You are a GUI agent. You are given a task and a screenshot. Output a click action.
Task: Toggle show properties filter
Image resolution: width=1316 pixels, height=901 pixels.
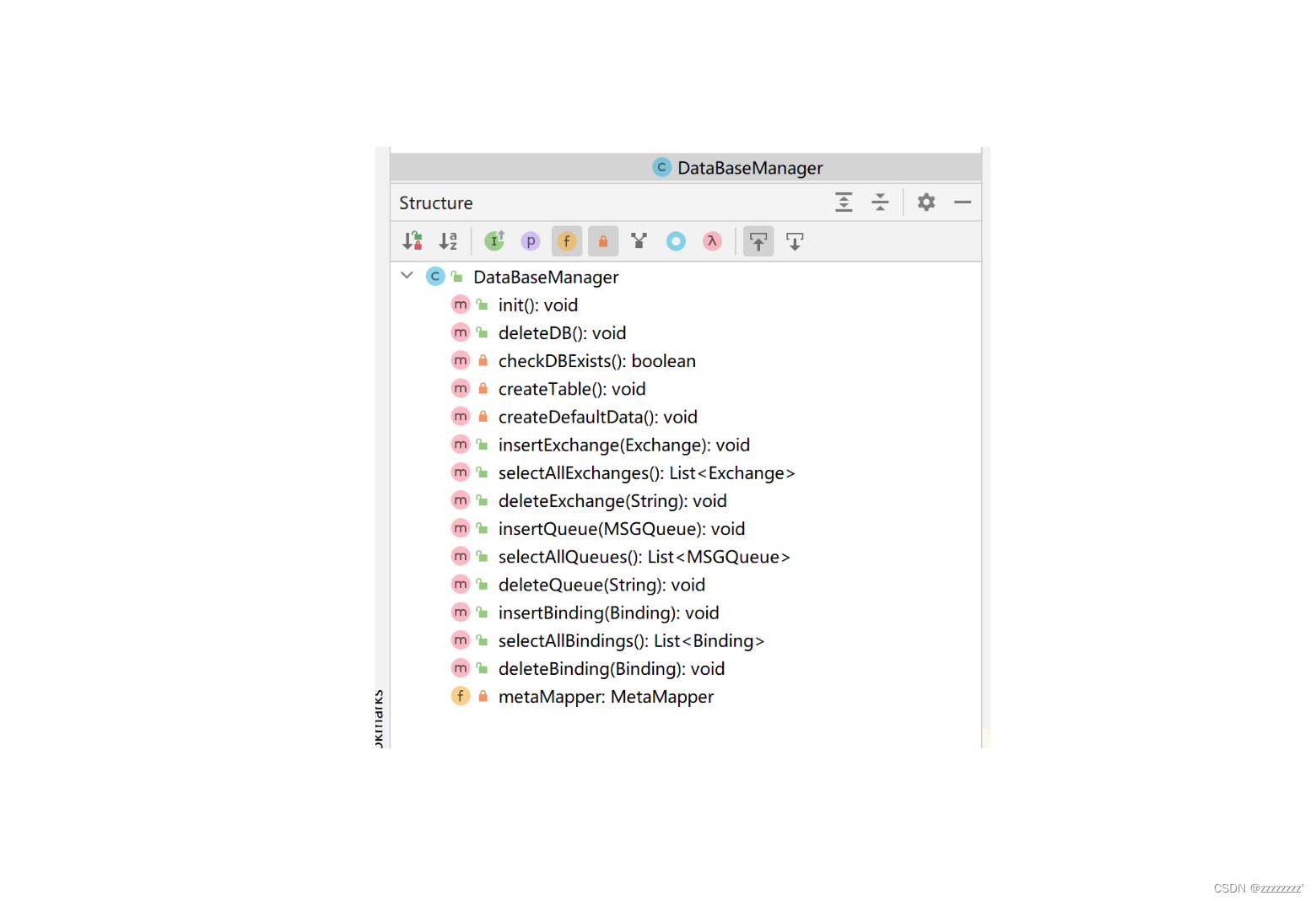531,241
